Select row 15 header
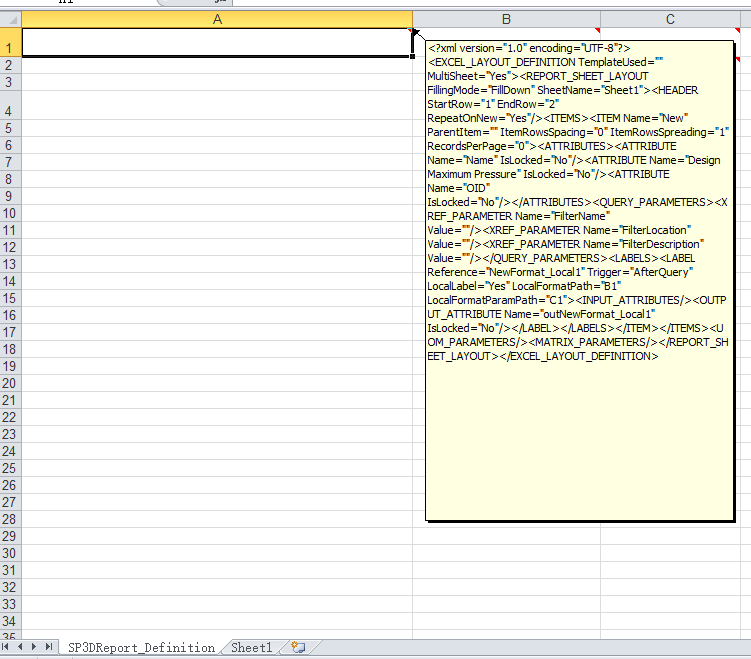 (11, 298)
